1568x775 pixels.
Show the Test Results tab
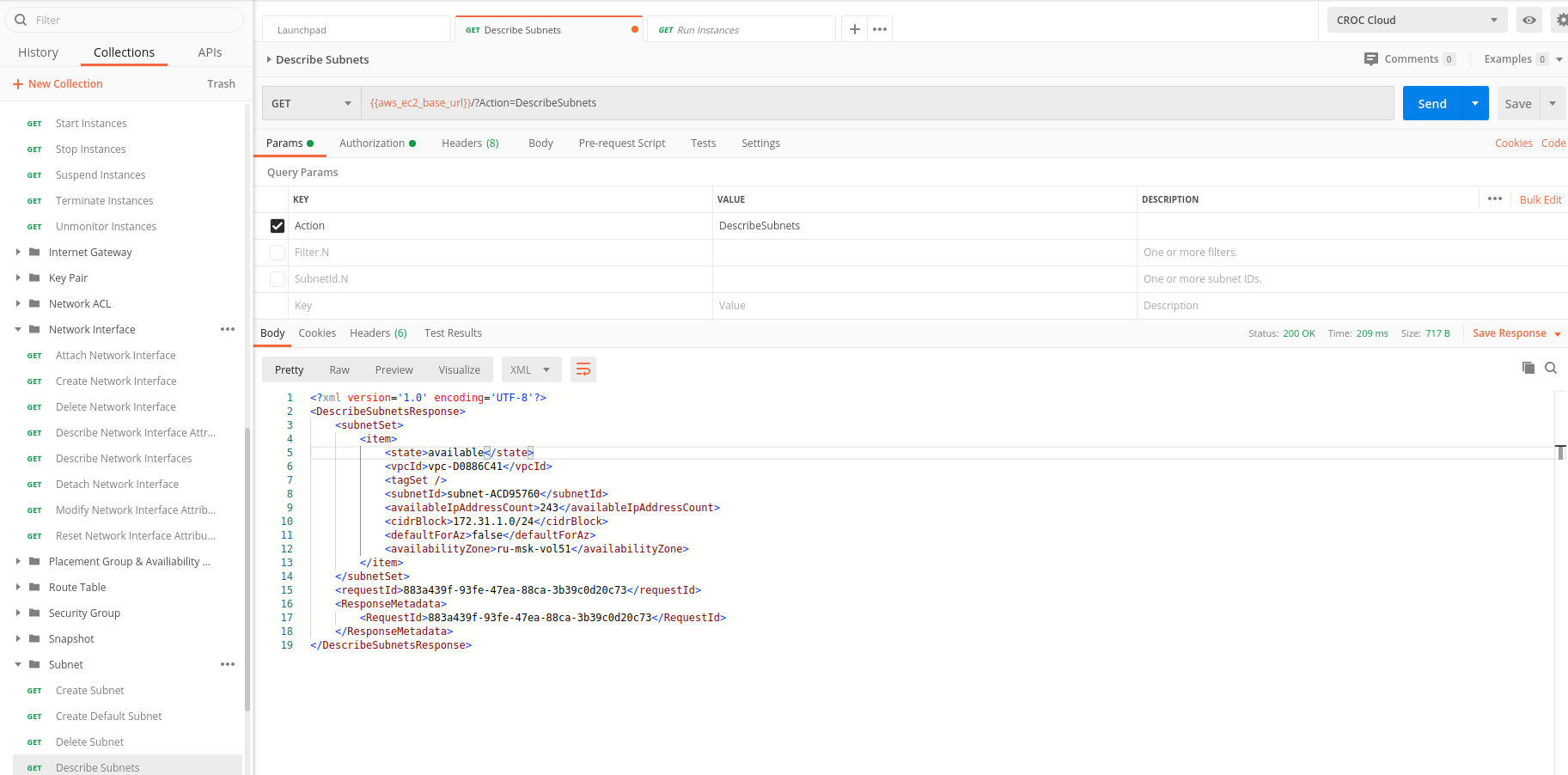(453, 333)
